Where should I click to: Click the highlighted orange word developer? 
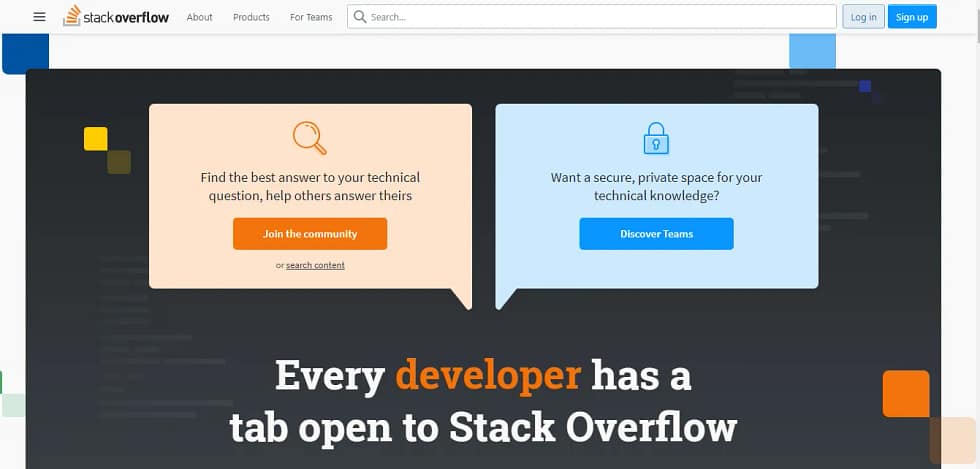pyautogui.click(x=488, y=376)
